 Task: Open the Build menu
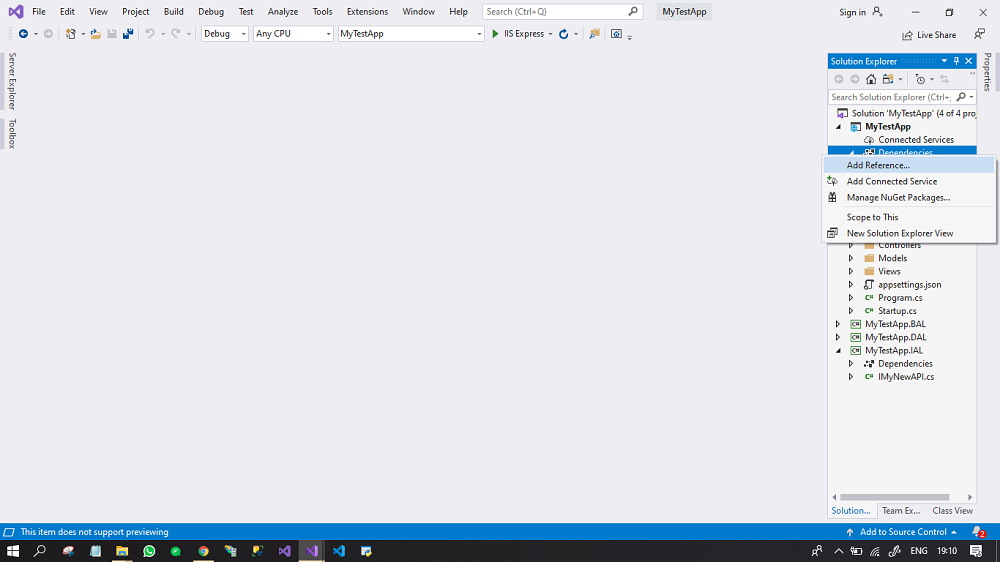coord(173,11)
